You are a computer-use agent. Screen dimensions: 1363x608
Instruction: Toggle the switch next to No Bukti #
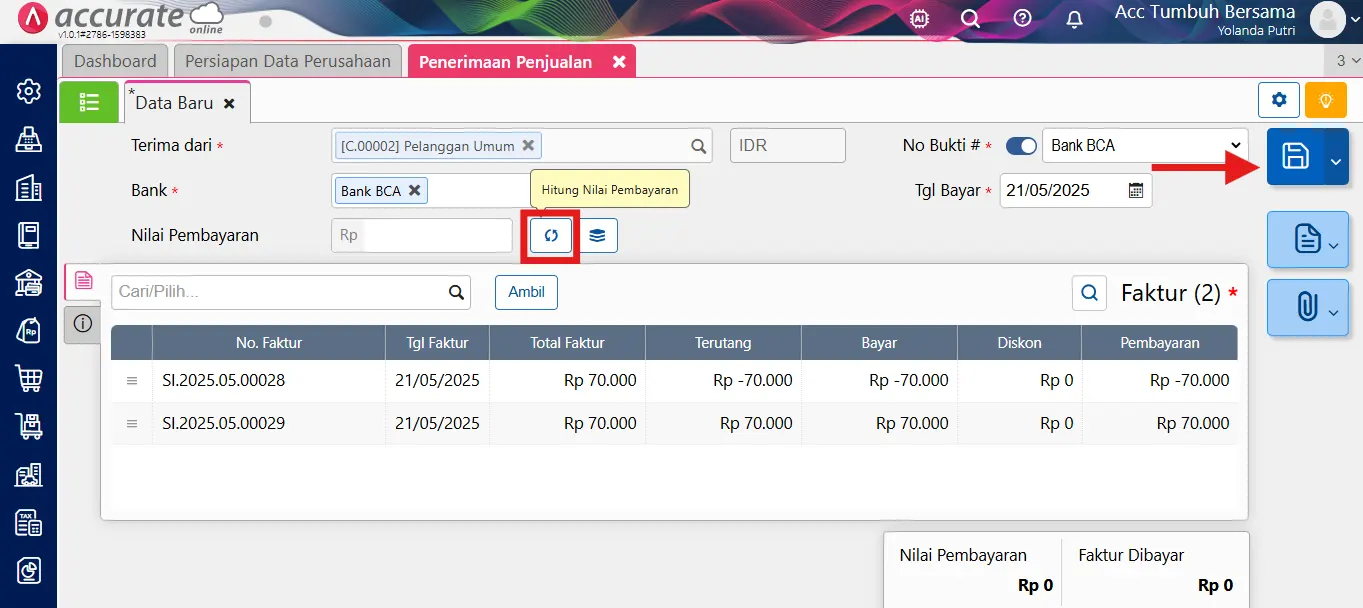coord(1021,145)
